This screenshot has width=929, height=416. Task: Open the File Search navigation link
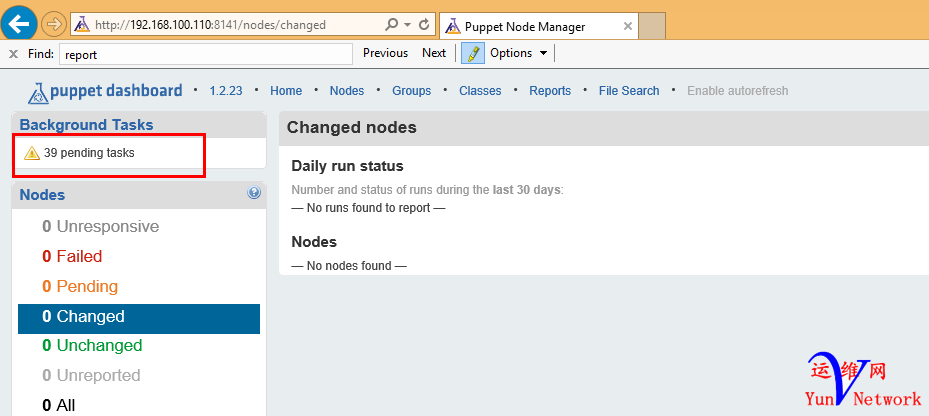tap(629, 91)
